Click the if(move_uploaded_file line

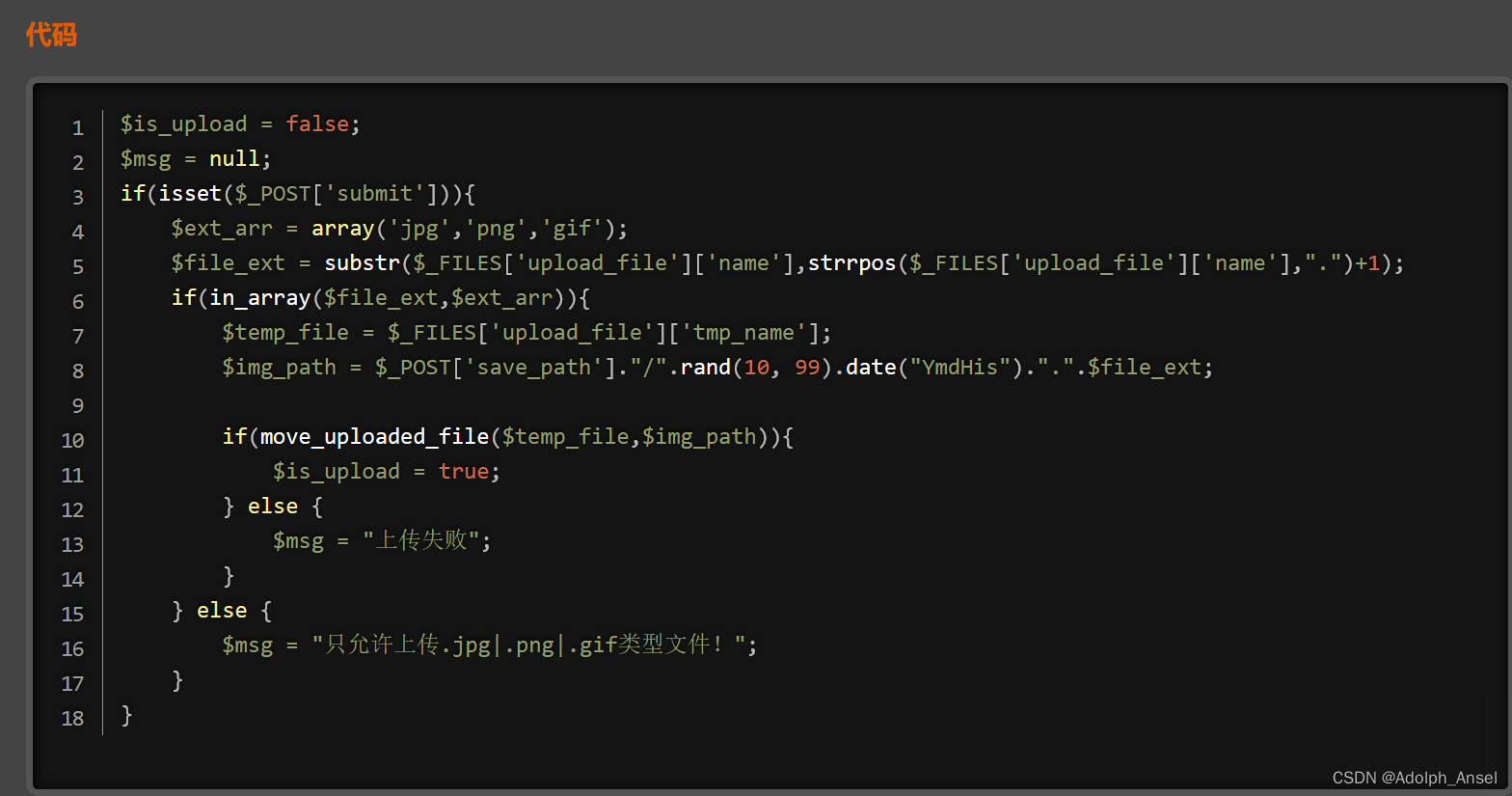click(508, 437)
